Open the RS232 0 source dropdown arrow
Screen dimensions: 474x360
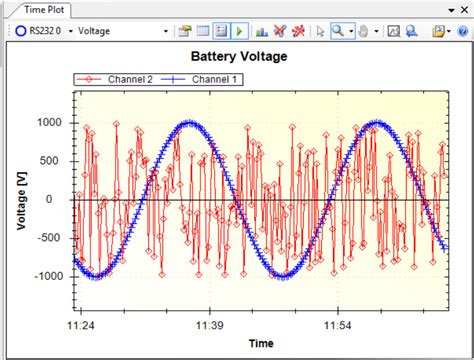click(71, 31)
